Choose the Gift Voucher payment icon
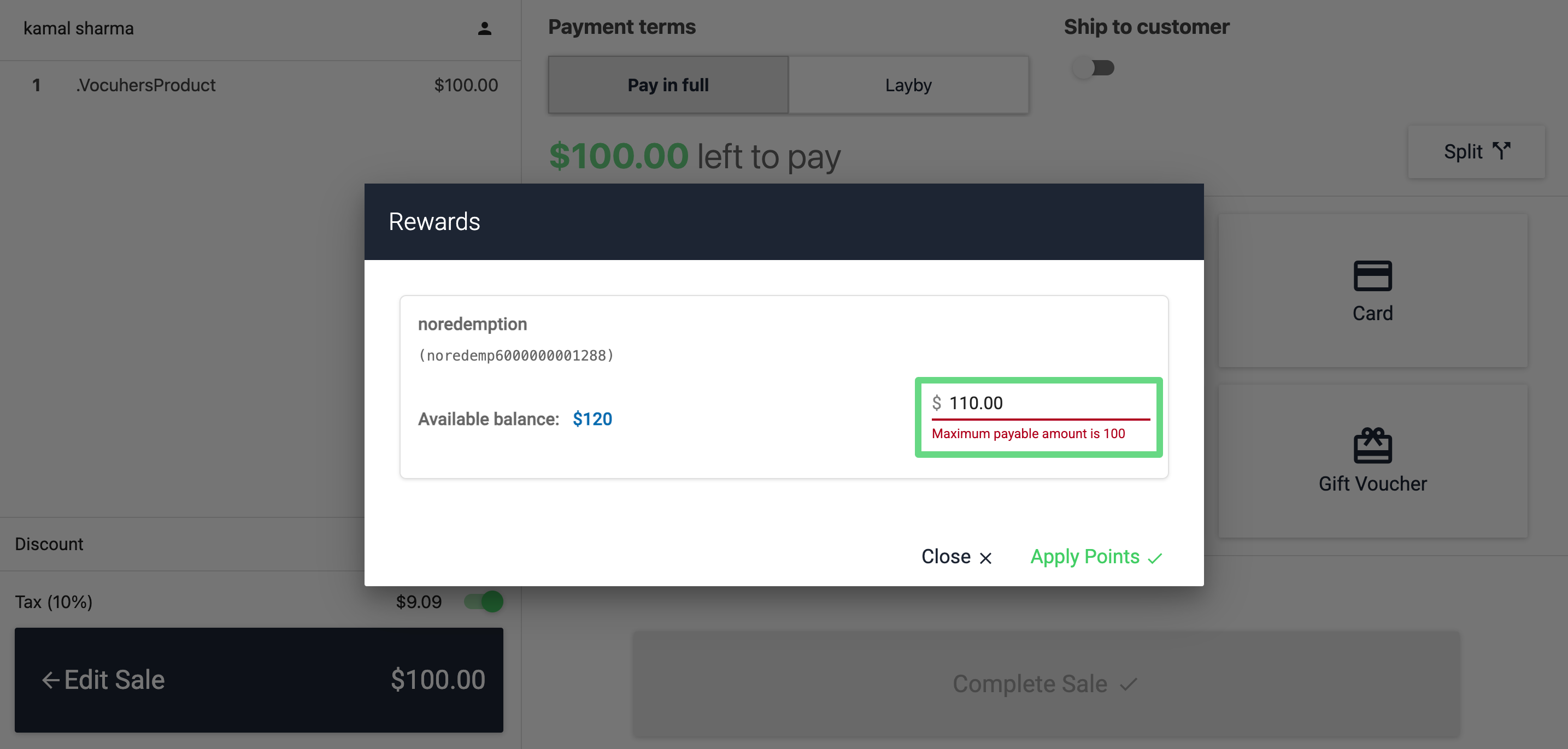The image size is (1568, 749). tap(1372, 446)
